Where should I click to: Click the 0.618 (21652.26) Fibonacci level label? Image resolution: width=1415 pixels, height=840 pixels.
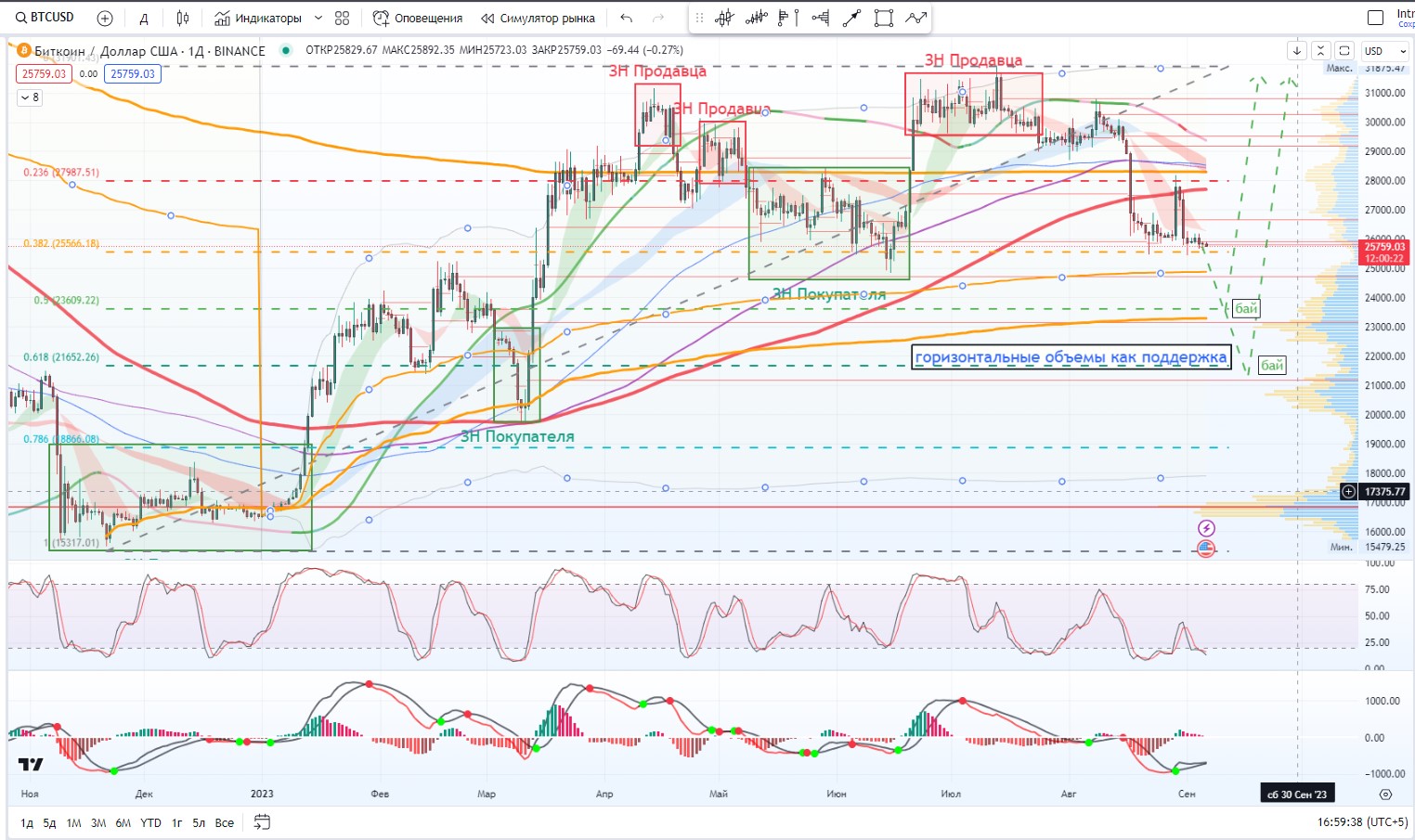[x=61, y=357]
